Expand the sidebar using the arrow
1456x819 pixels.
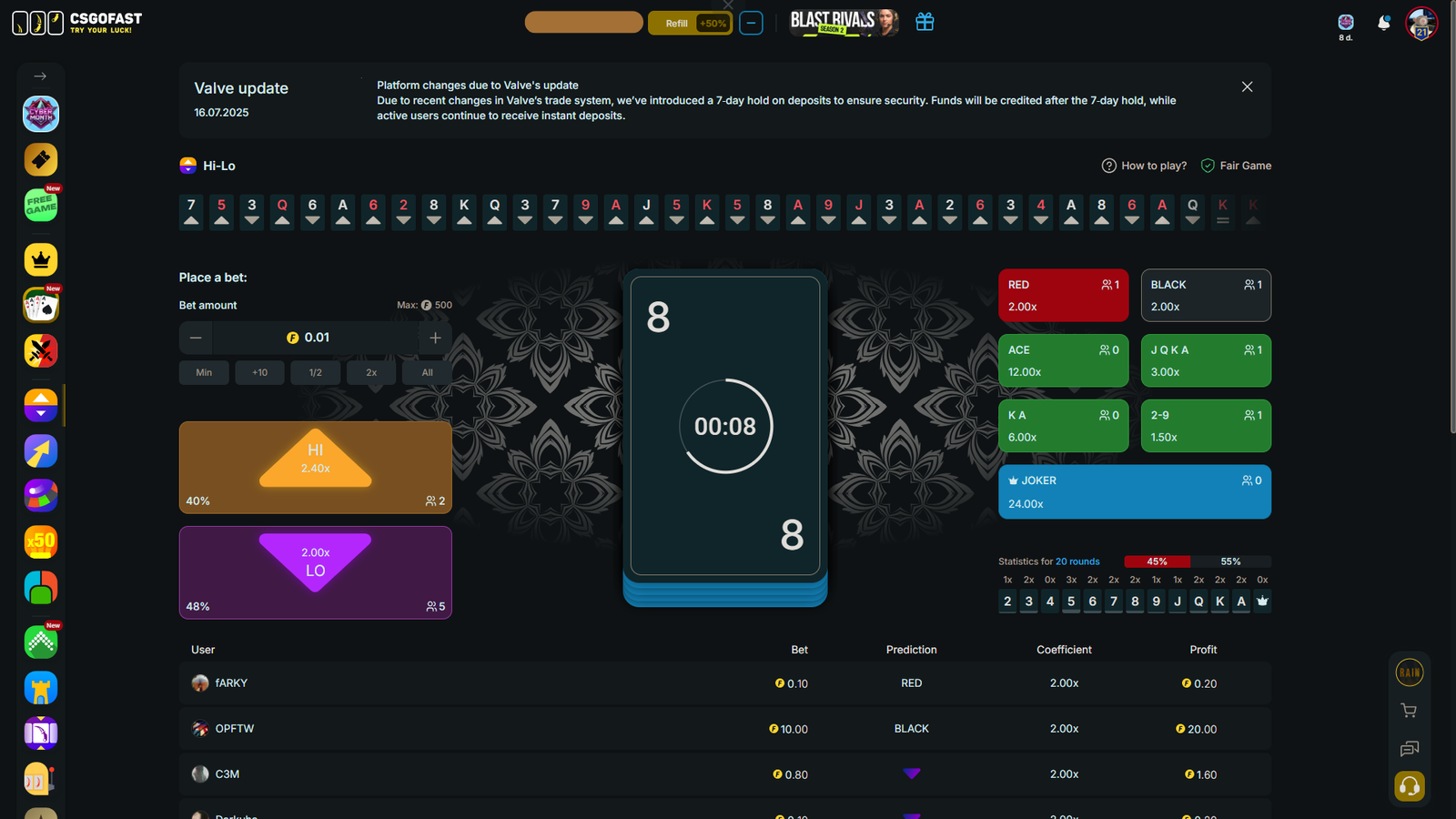pos(40,76)
